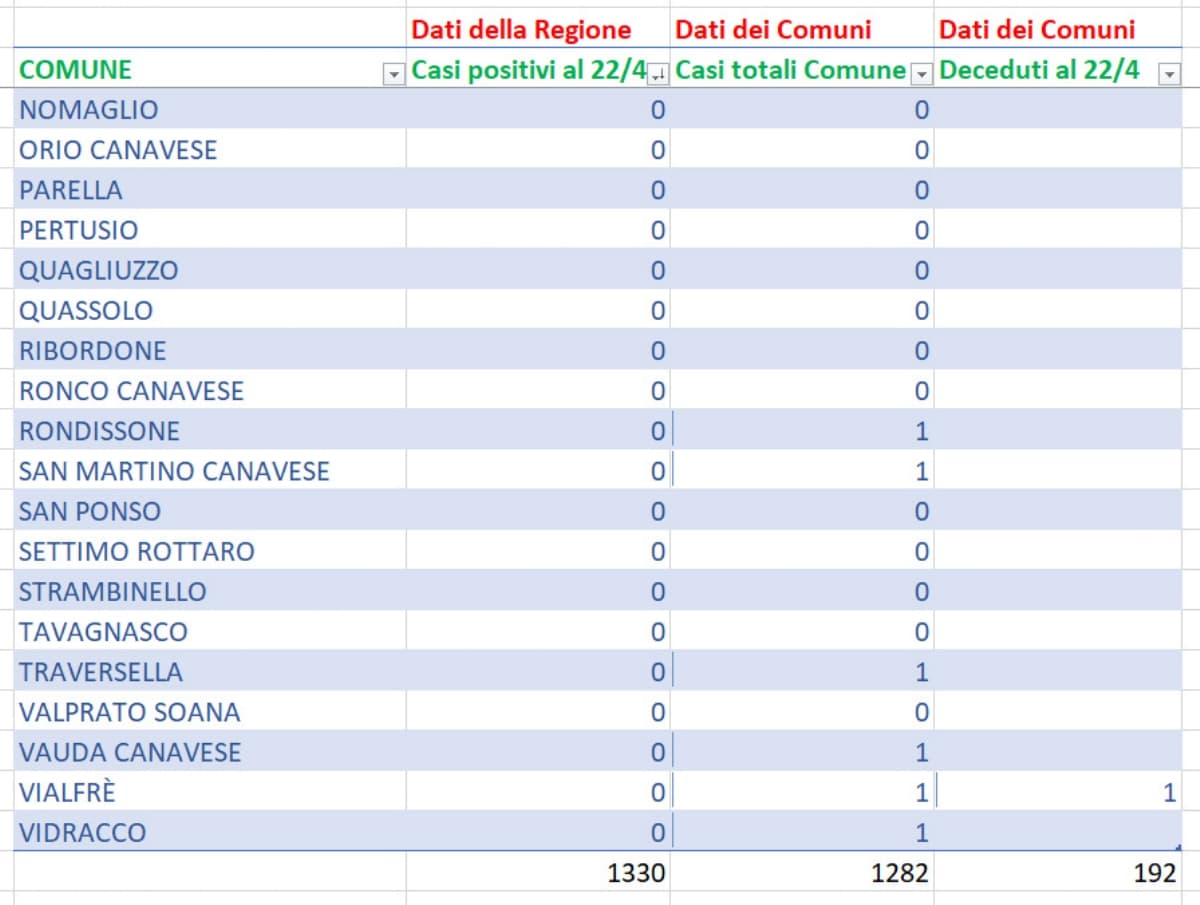Open the Deceduti al 22/4 filter dropdown
This screenshot has height=905, width=1200.
click(1168, 74)
